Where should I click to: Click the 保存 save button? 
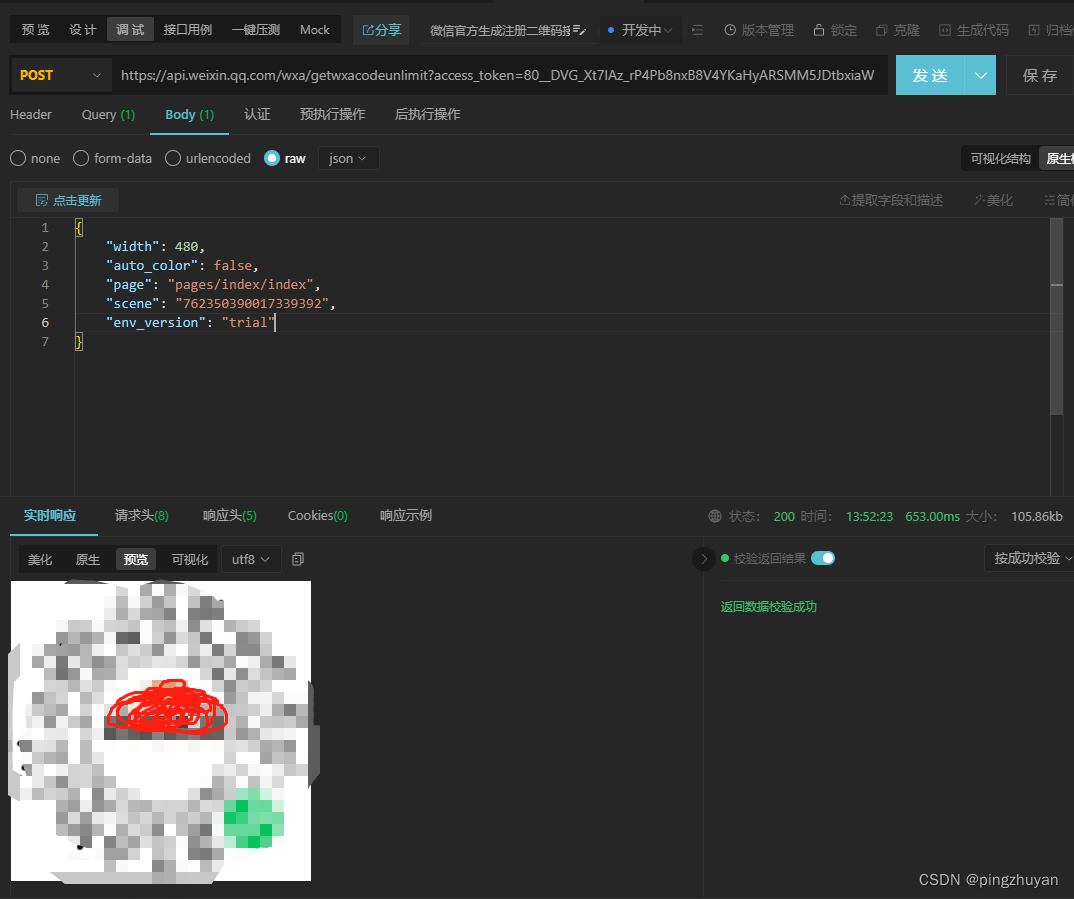coord(1040,75)
